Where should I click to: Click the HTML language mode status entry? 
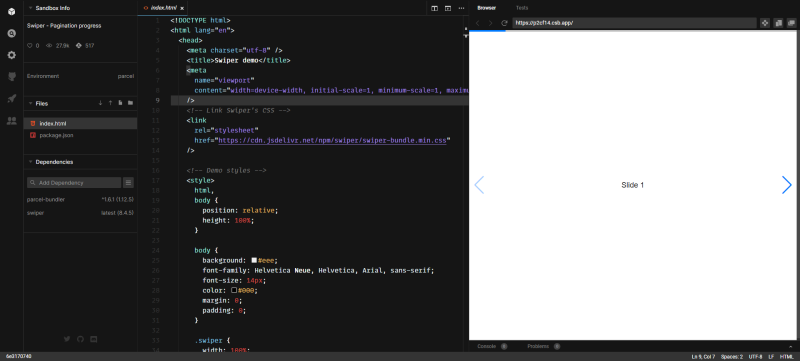pos(786,356)
